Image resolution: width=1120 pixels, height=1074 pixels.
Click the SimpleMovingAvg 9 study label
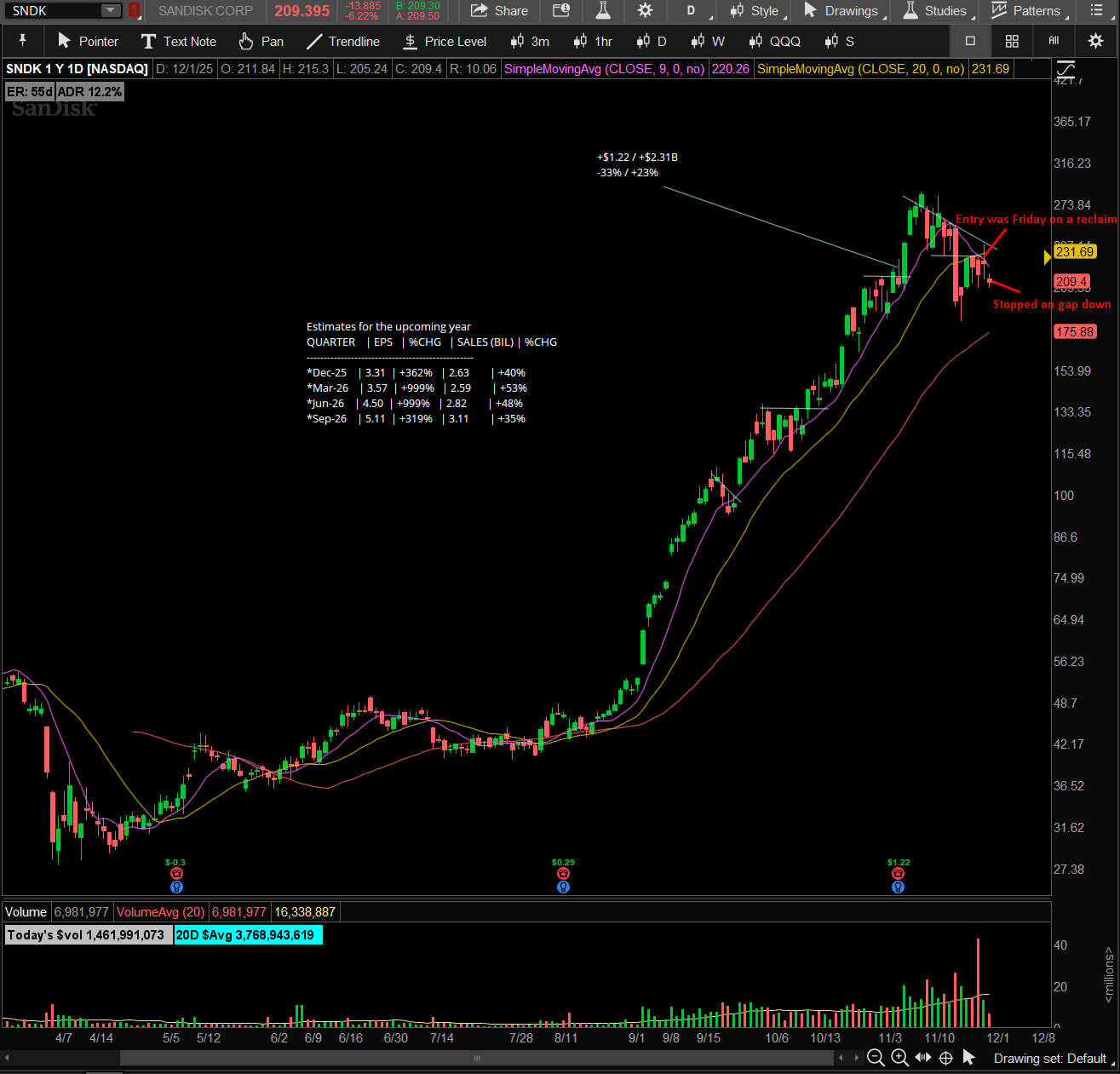(605, 69)
